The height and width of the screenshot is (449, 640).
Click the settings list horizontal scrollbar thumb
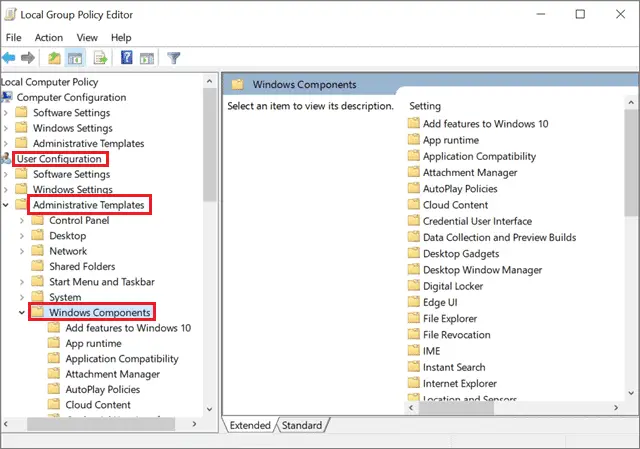456,408
